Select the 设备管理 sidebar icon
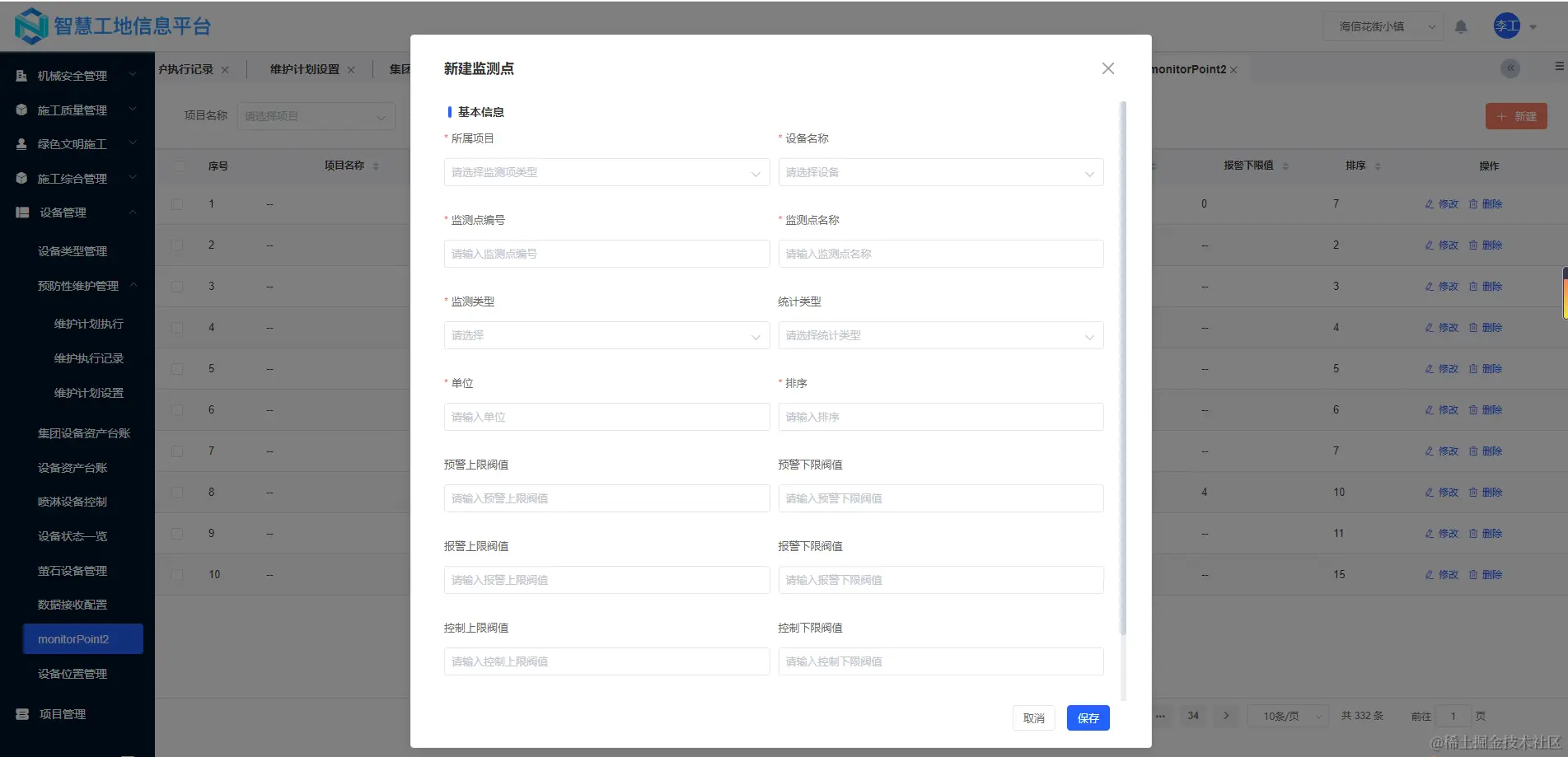This screenshot has height=757, width=1568. tap(21, 212)
